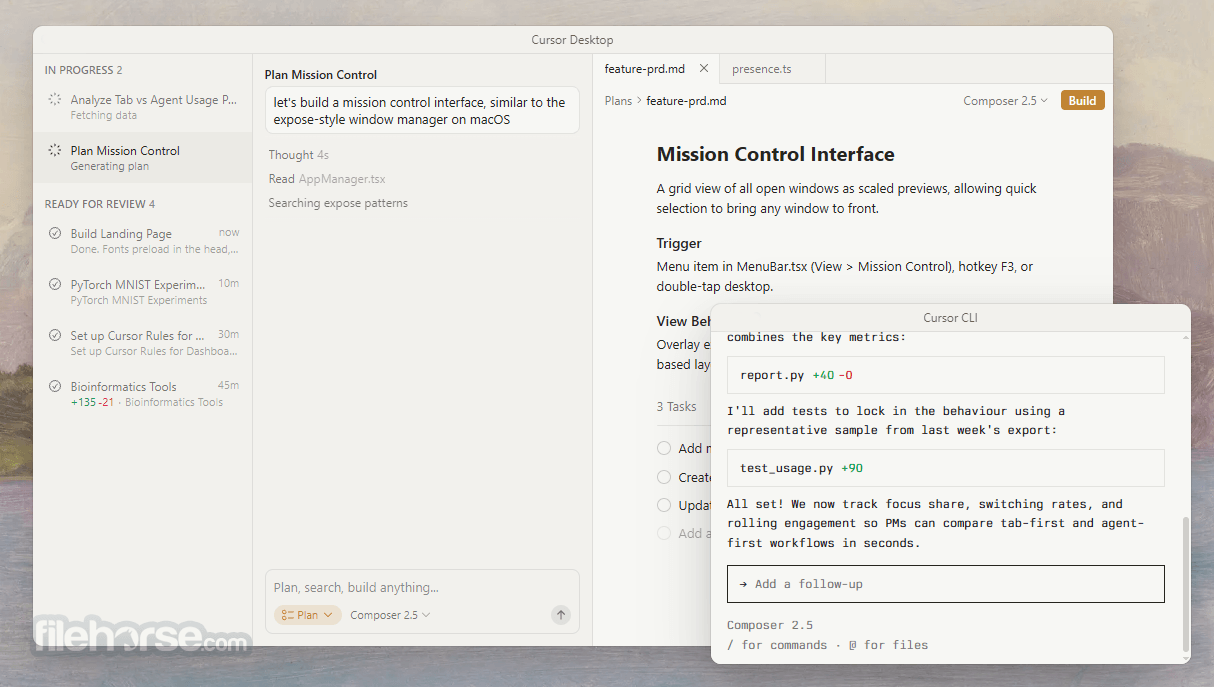Click 'Searching expose patterns' status text
The width and height of the screenshot is (1214, 687).
338,203
